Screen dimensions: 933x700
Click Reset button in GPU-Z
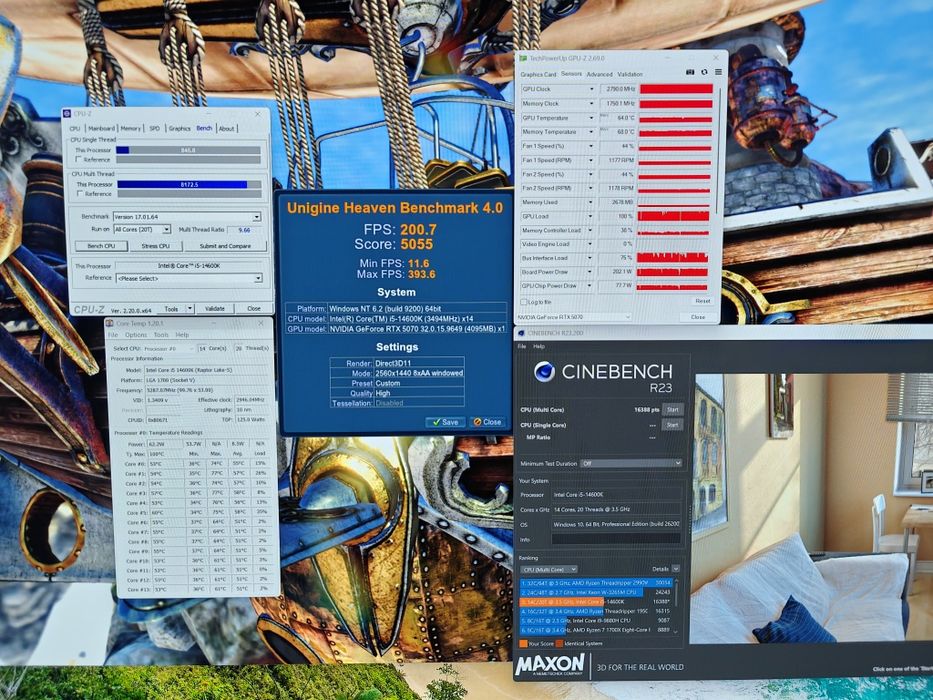click(x=703, y=301)
